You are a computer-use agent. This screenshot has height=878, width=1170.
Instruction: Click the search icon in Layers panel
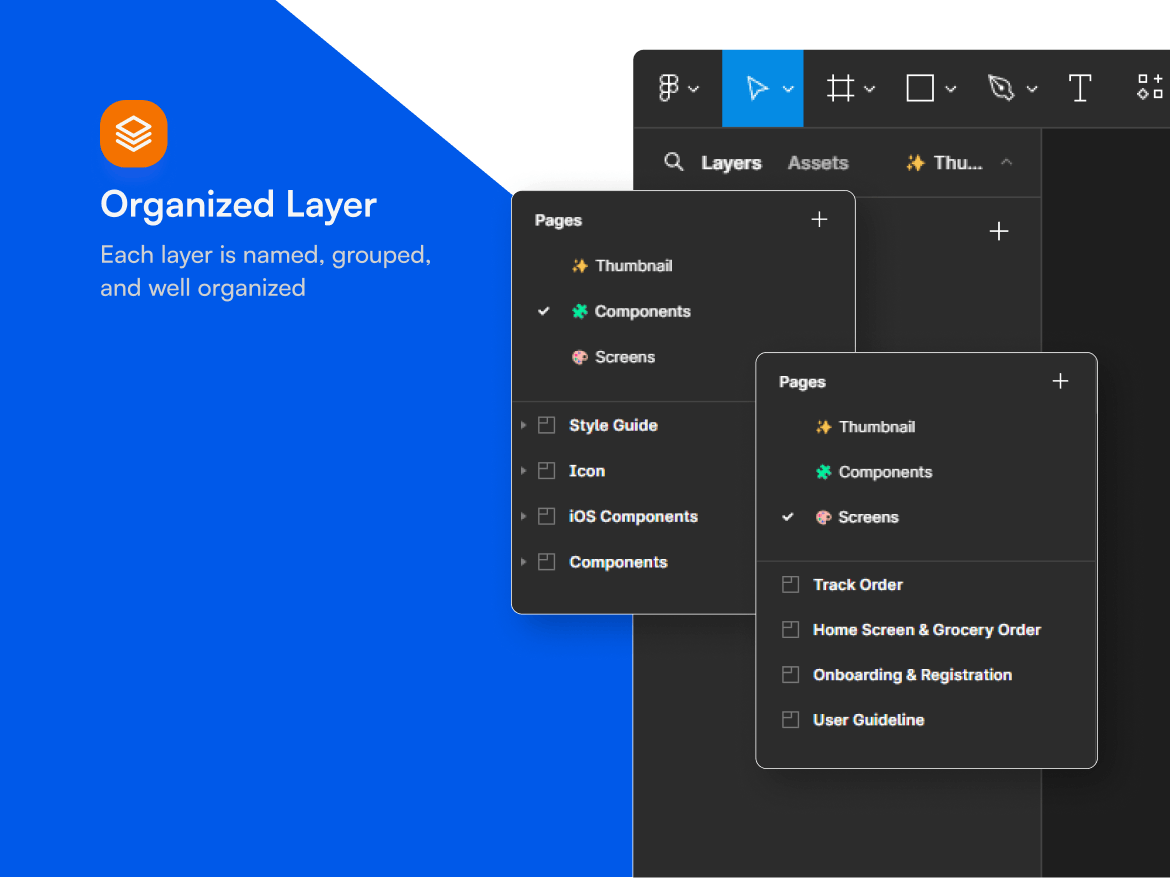[675, 162]
